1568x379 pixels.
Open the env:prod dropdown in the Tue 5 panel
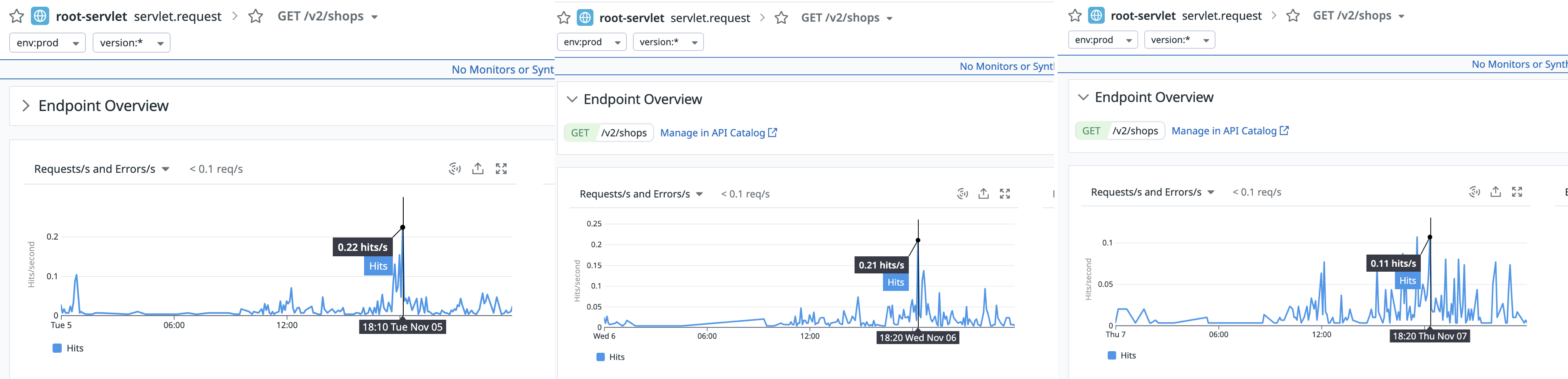pyautogui.click(x=48, y=43)
